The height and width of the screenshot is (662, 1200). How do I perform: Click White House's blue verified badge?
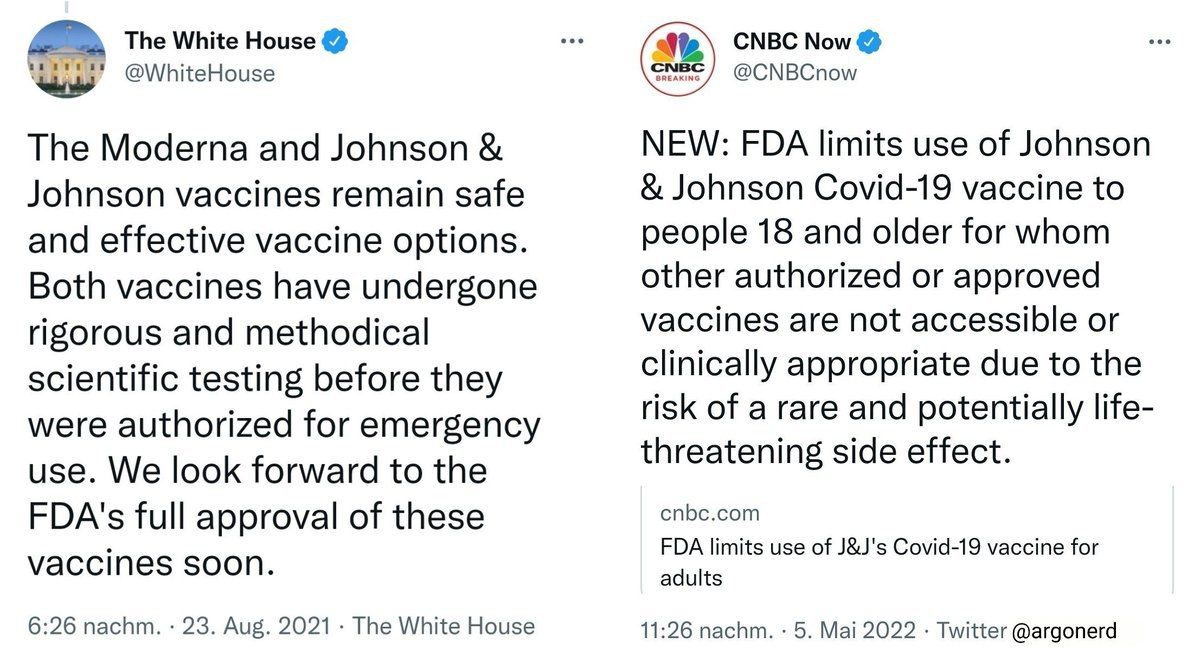click(x=338, y=42)
